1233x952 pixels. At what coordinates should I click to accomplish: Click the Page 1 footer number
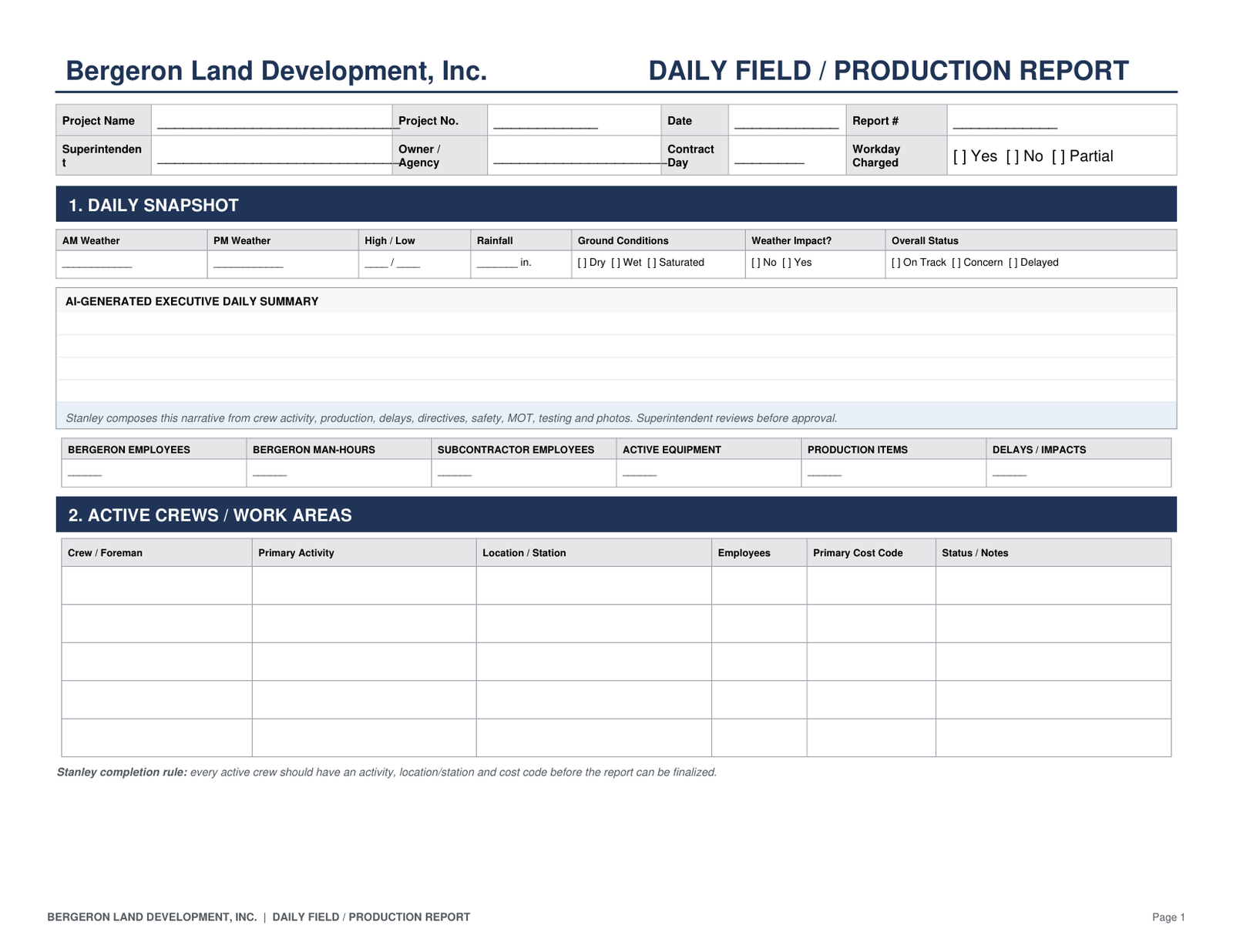pyautogui.click(x=1168, y=917)
